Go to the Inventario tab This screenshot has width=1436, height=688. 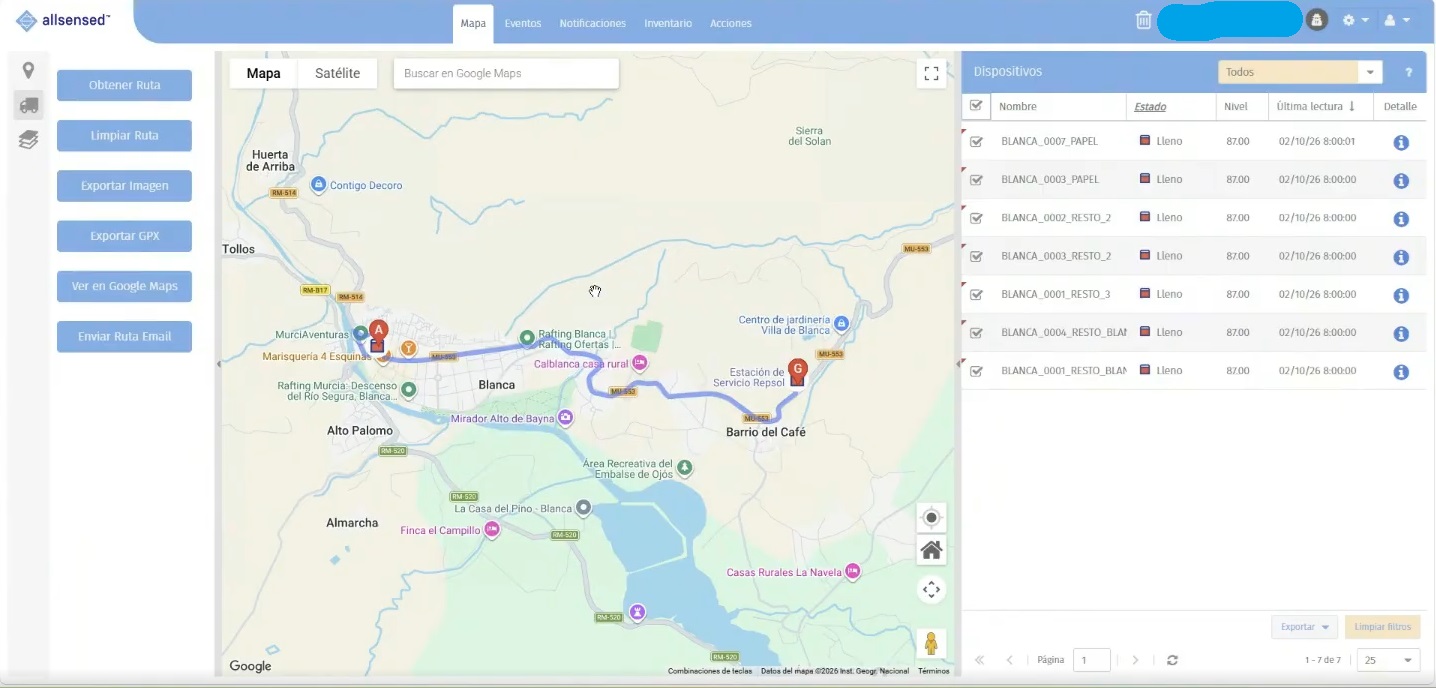click(668, 23)
